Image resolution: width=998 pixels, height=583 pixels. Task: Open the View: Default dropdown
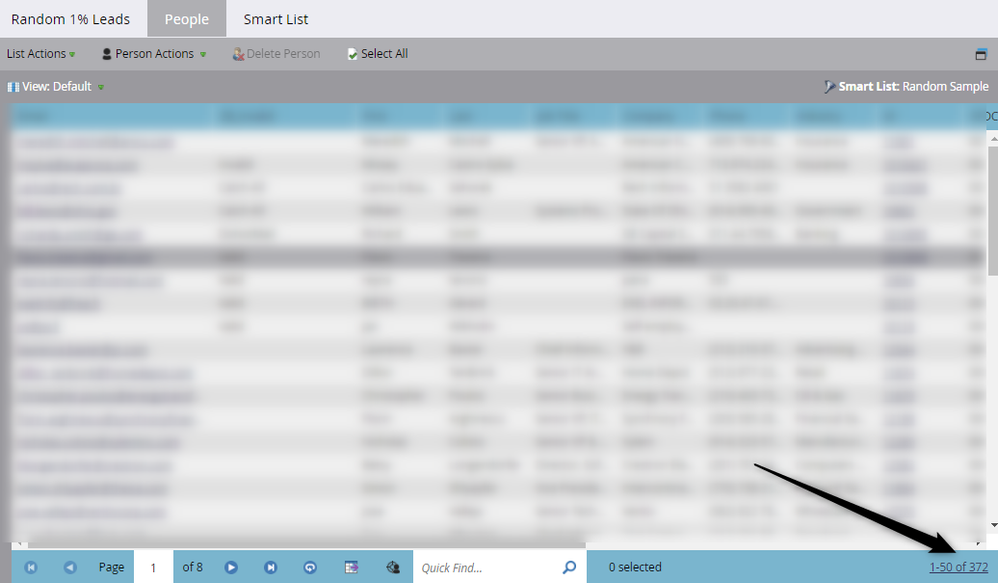click(56, 87)
